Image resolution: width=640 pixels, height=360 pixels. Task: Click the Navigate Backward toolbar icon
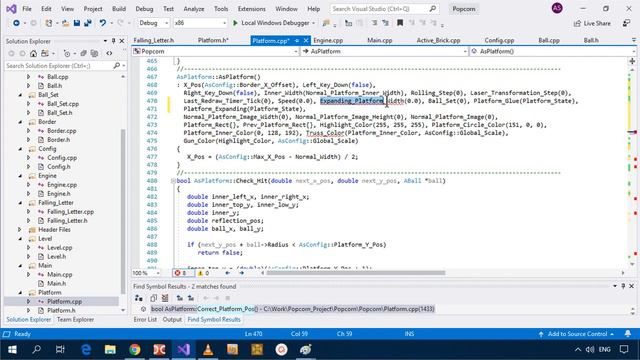pyautogui.click(x=16, y=23)
